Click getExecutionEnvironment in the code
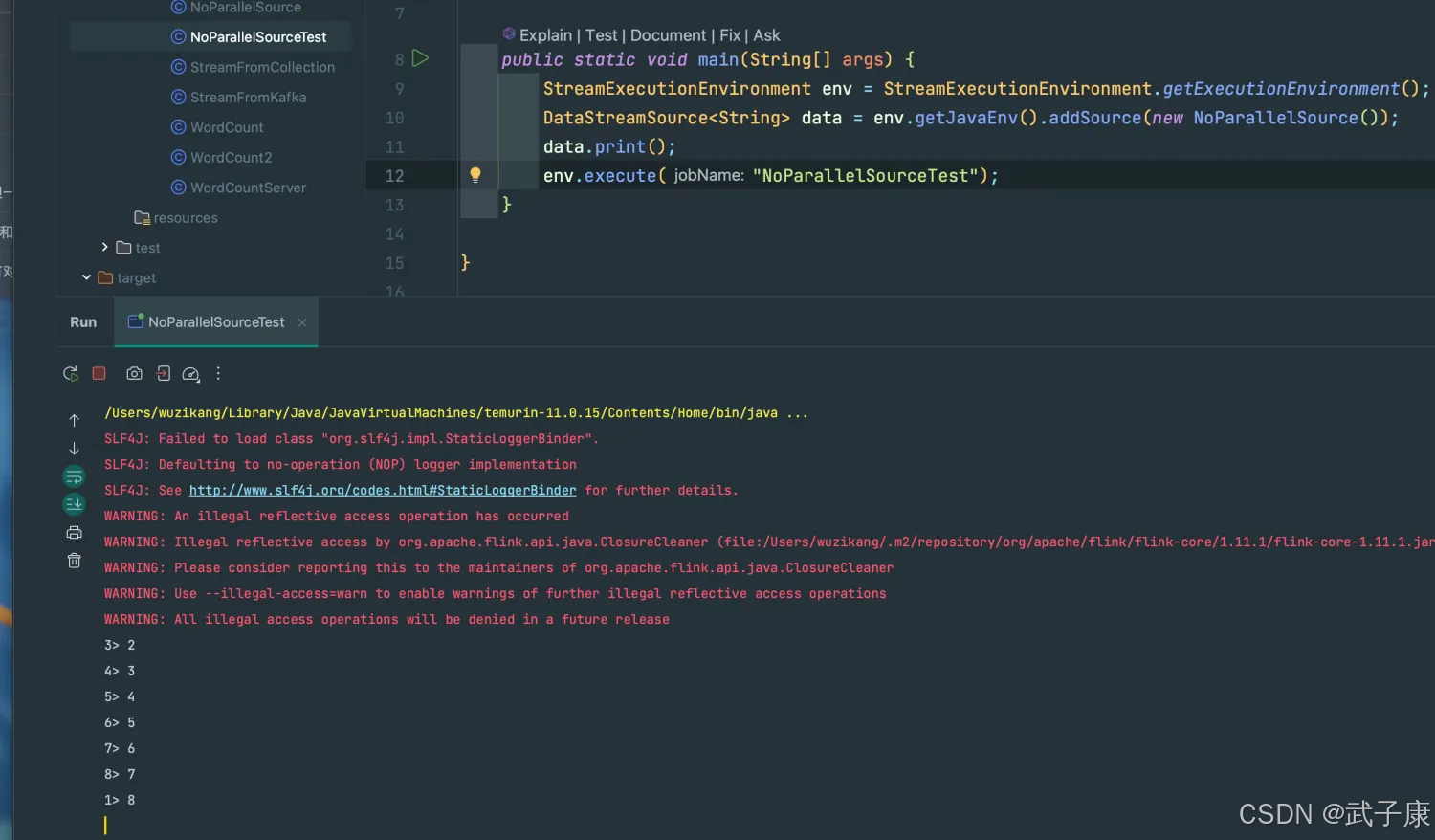This screenshot has height=840, width=1435. pyautogui.click(x=1281, y=89)
